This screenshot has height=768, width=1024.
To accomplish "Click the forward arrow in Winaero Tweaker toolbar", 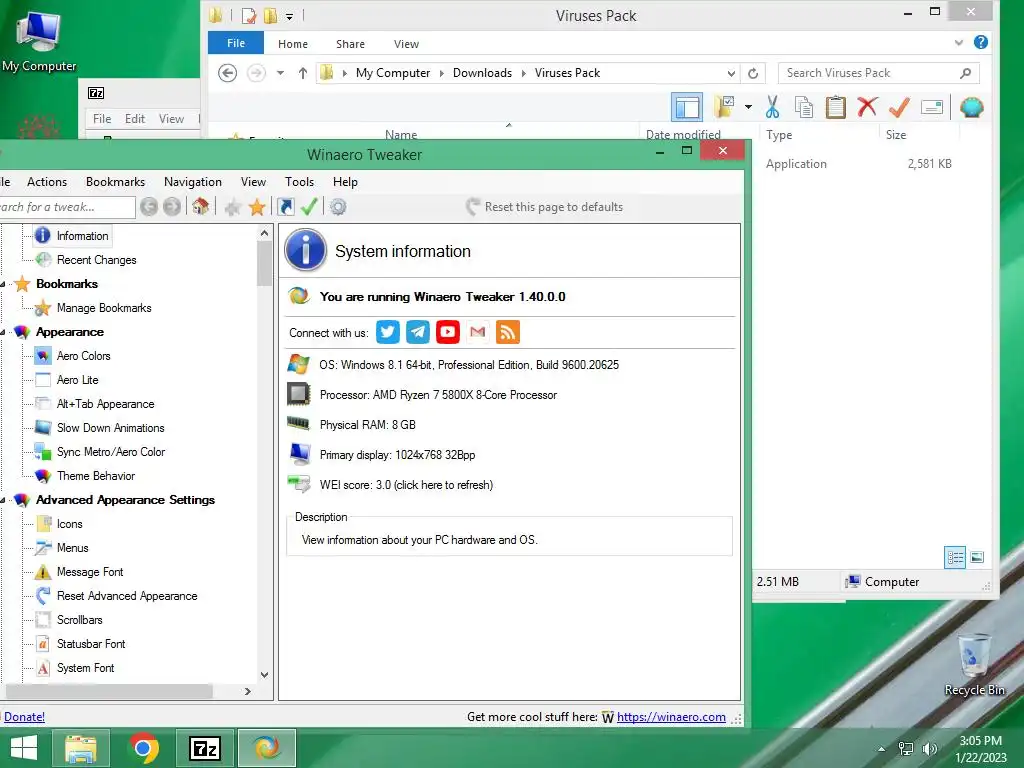I will click(x=172, y=207).
